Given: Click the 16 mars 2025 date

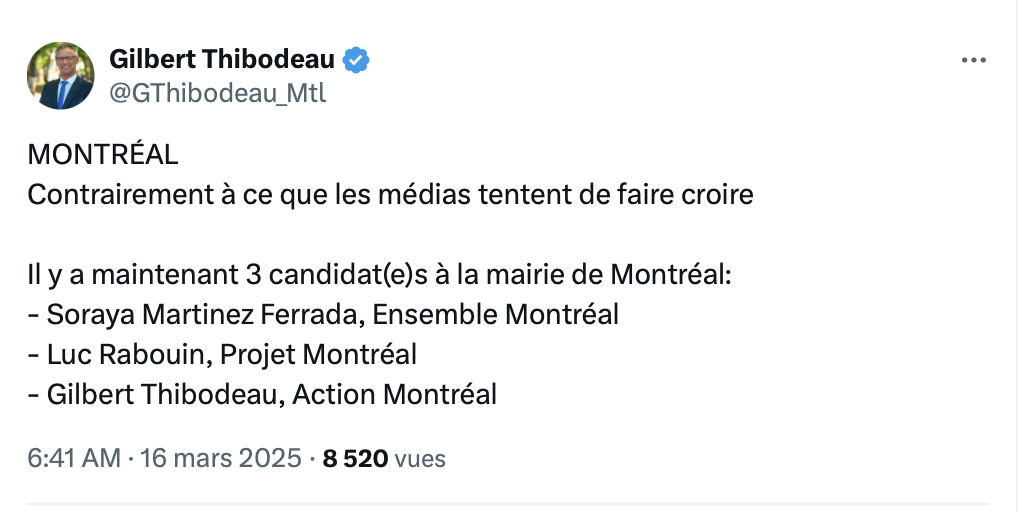Looking at the screenshot, I should [220, 458].
